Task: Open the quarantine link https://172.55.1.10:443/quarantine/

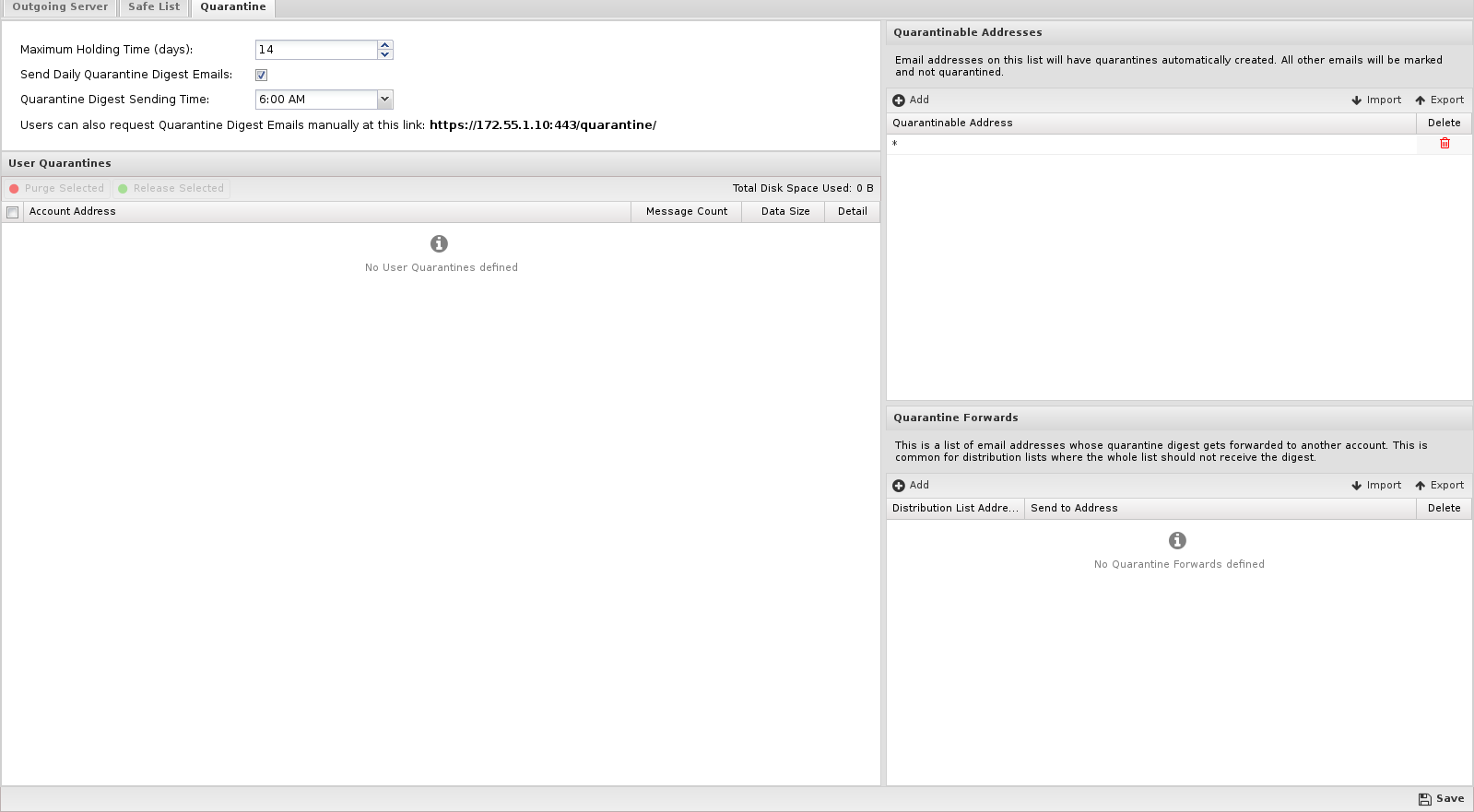Action: click(x=543, y=125)
